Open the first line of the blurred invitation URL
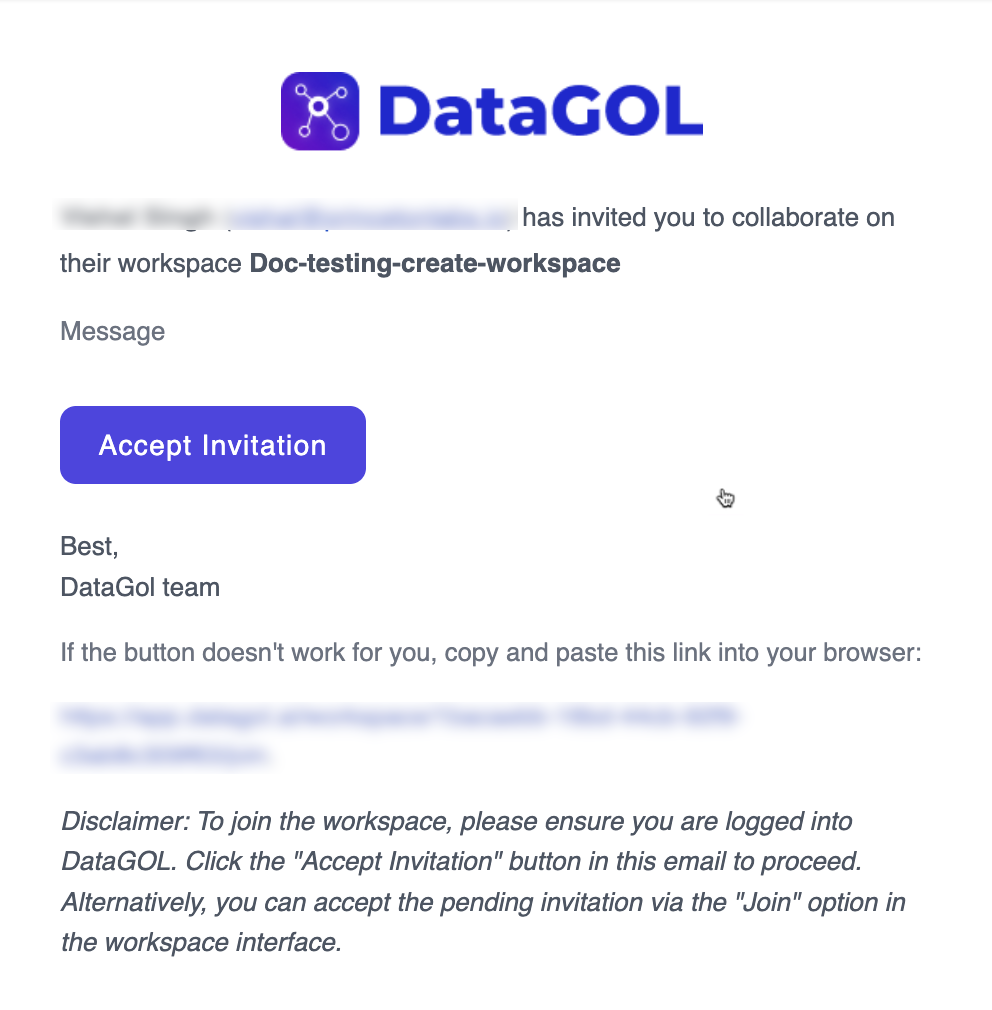992x1010 pixels. pos(399,716)
